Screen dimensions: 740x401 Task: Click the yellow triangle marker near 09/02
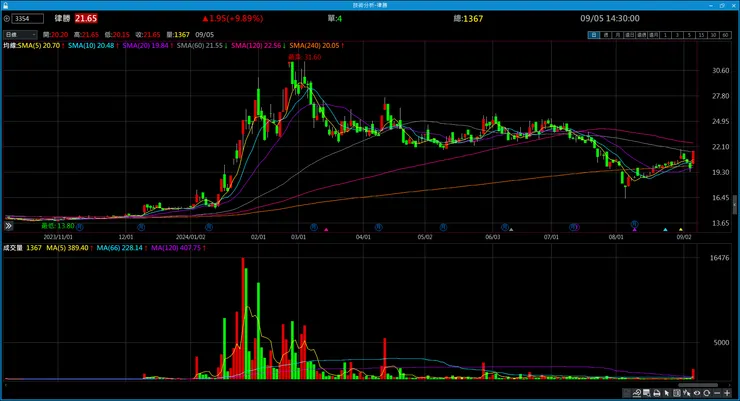681,229
